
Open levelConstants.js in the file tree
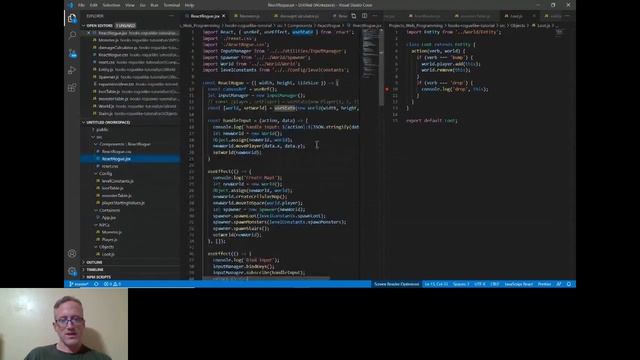[x=118, y=181]
